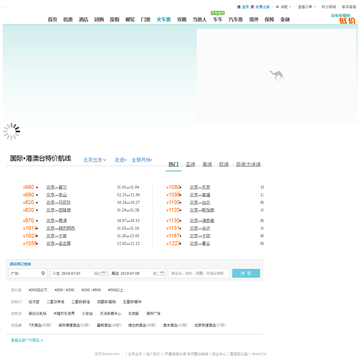Select the 火车站 hot area filter
This screenshot has height=360, width=360.
point(87,314)
